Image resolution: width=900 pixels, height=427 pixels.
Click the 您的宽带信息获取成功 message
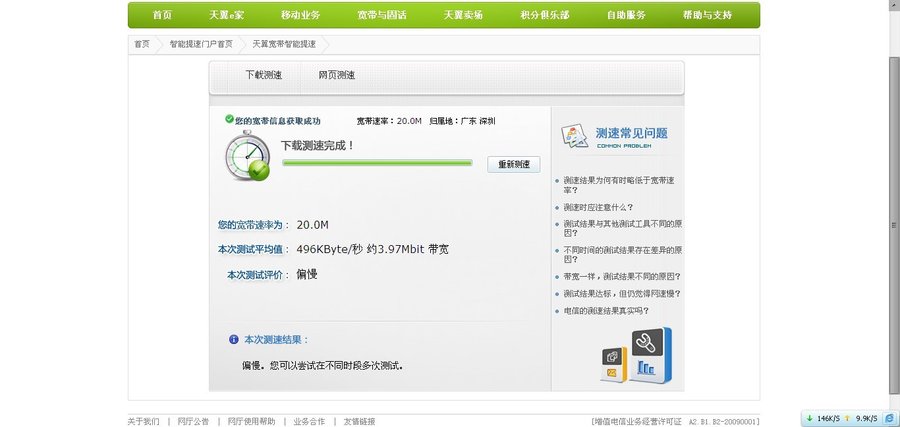click(278, 121)
